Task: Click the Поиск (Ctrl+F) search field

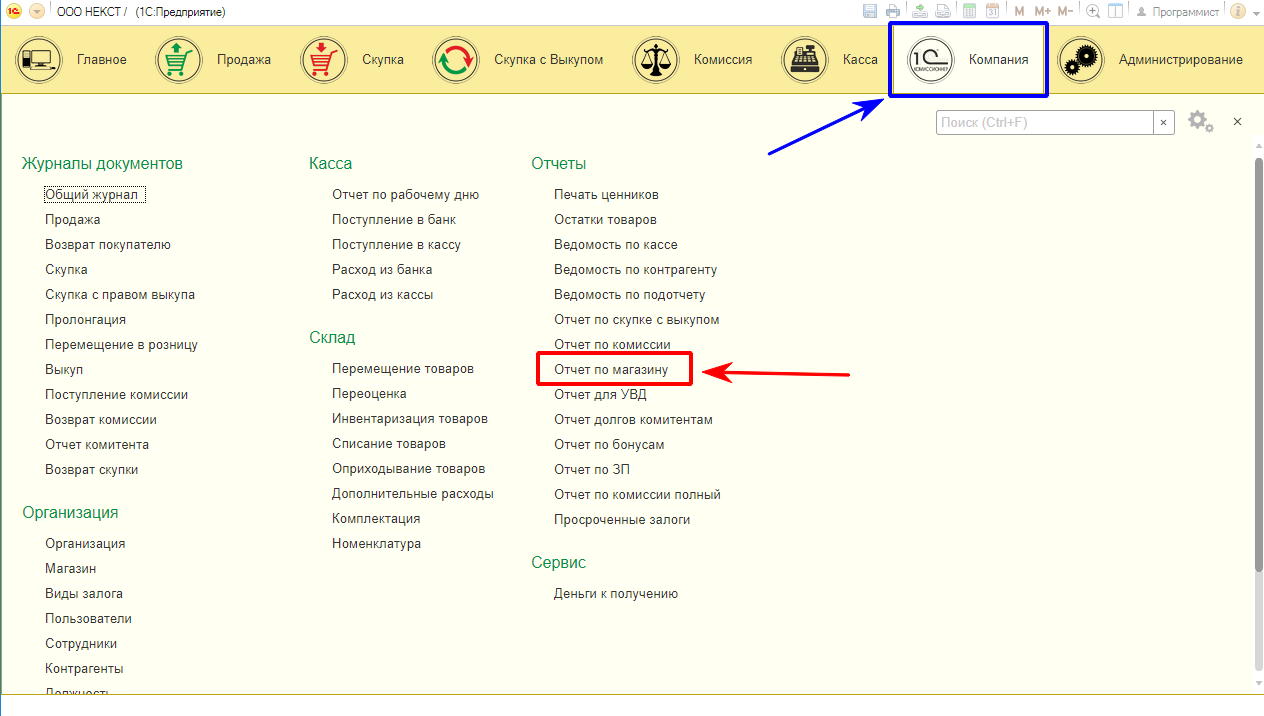Action: (1044, 122)
